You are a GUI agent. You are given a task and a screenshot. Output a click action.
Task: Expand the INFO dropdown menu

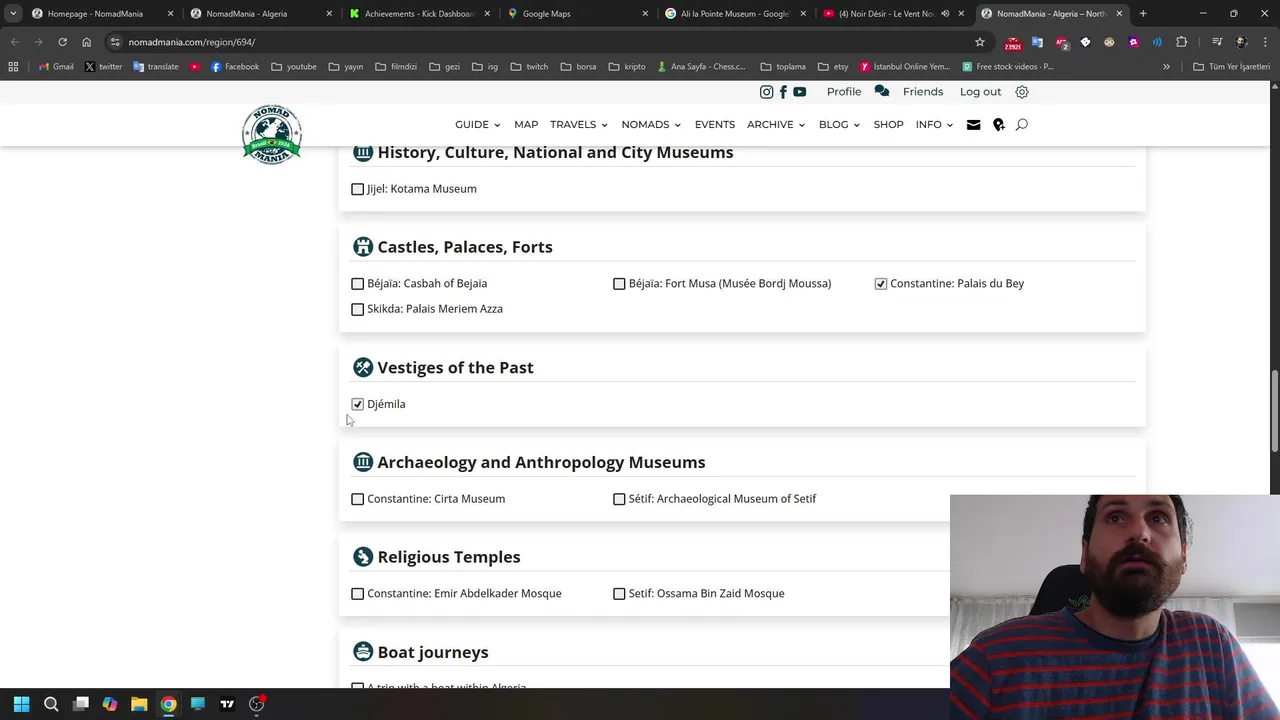[x=935, y=125]
